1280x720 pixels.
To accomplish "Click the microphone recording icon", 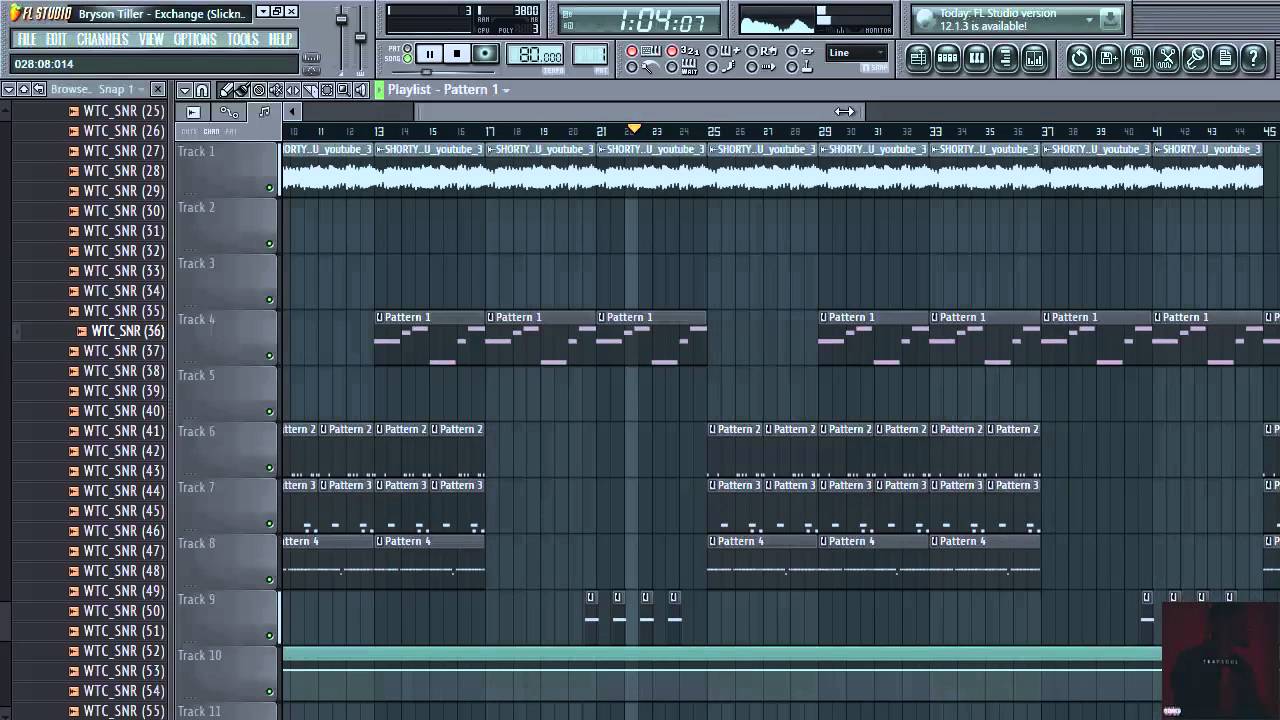I will click(1195, 58).
